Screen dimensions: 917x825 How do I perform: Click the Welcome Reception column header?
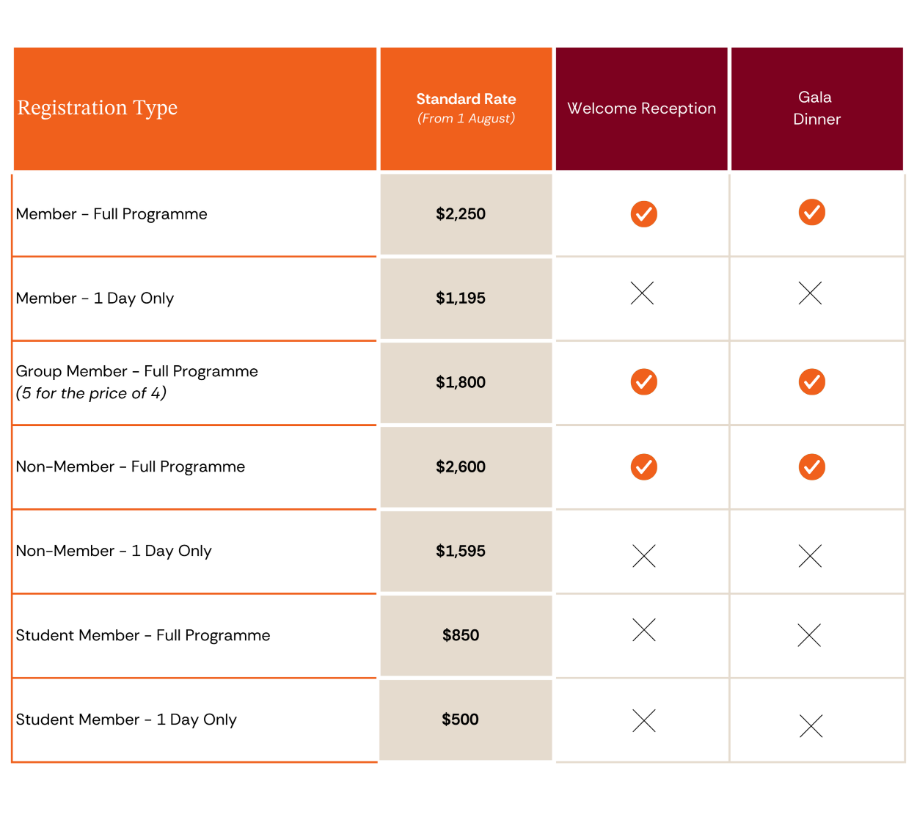642,108
